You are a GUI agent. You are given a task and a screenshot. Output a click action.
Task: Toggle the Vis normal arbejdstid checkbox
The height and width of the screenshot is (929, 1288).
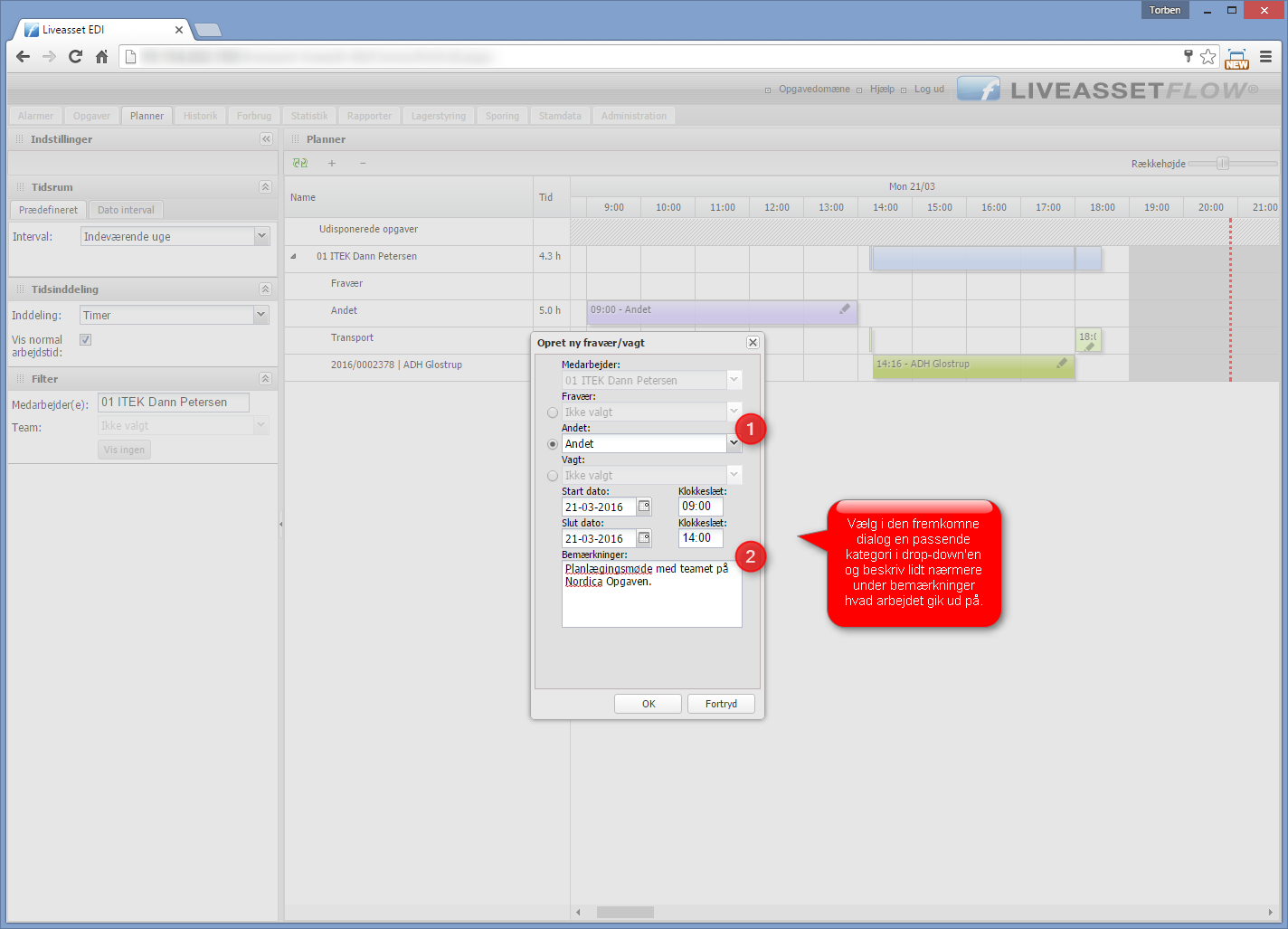click(86, 340)
